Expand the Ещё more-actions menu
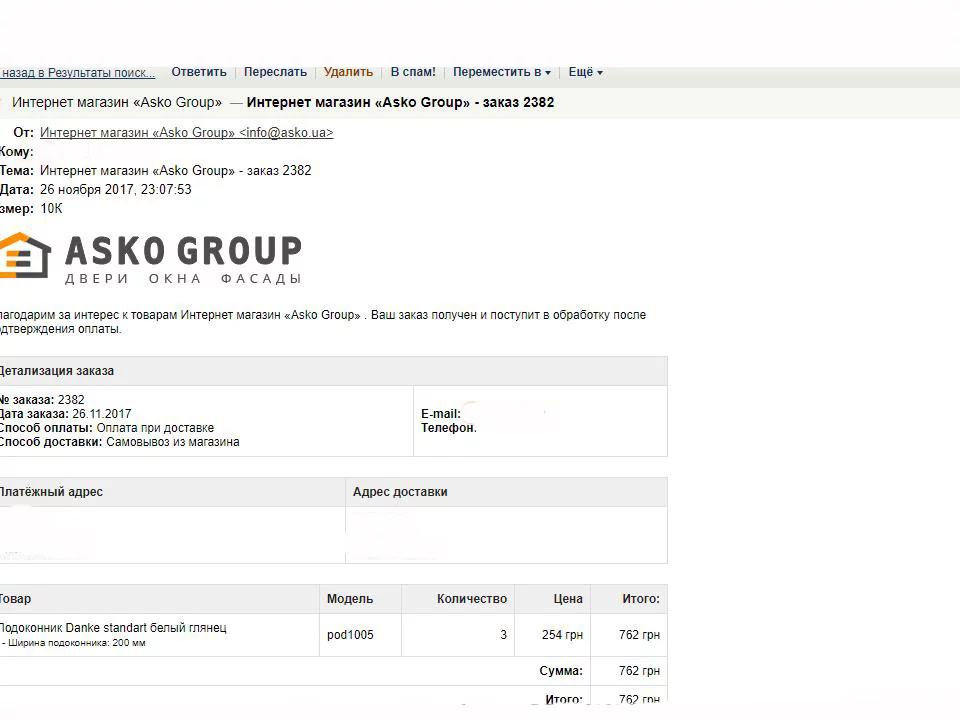Viewport: 960px width, 720px height. tap(585, 72)
